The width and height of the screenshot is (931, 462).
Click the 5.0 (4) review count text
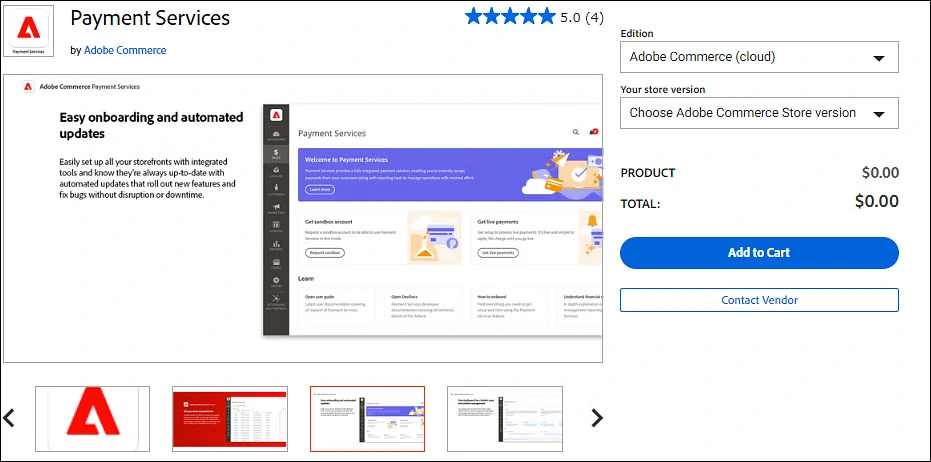click(582, 17)
